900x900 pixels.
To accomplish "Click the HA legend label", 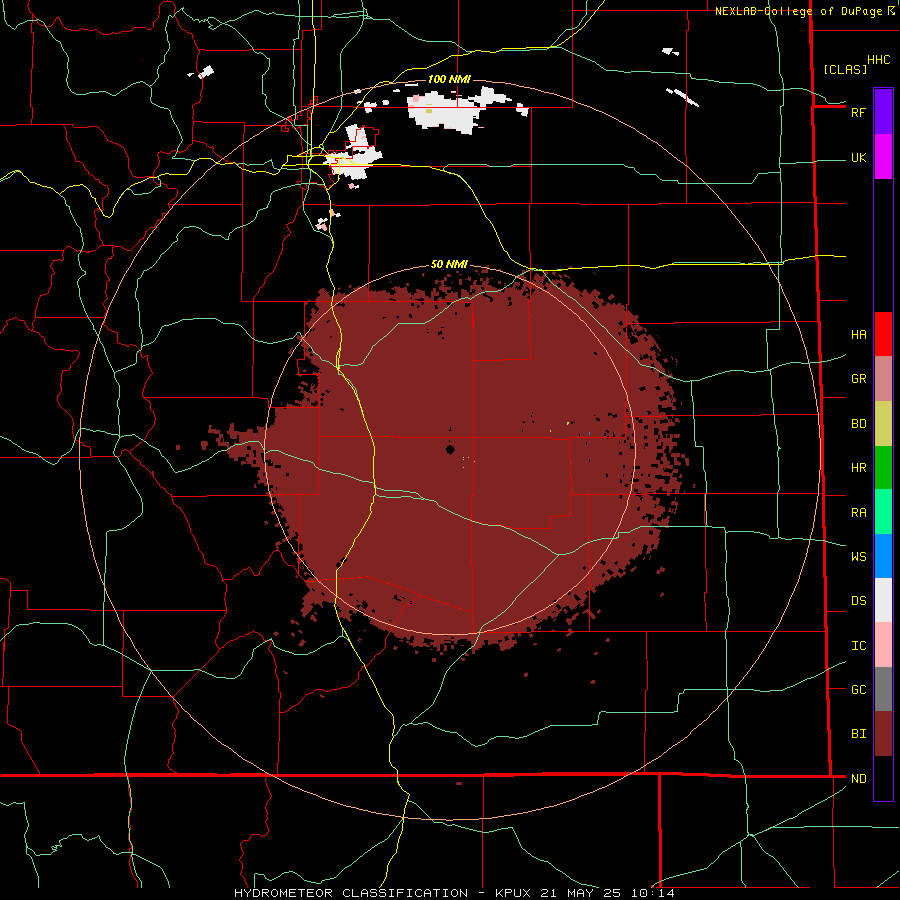I will pyautogui.click(x=858, y=335).
